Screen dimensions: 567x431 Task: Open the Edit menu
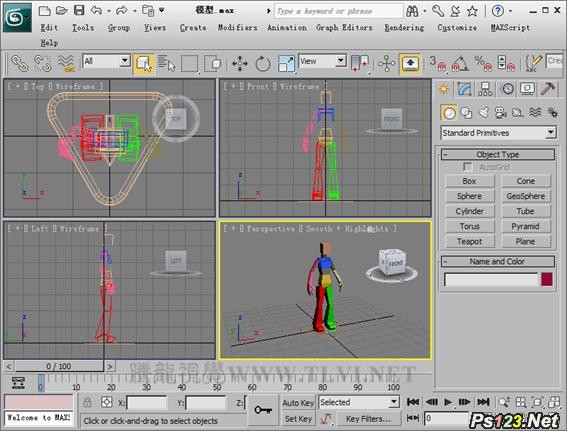click(49, 27)
